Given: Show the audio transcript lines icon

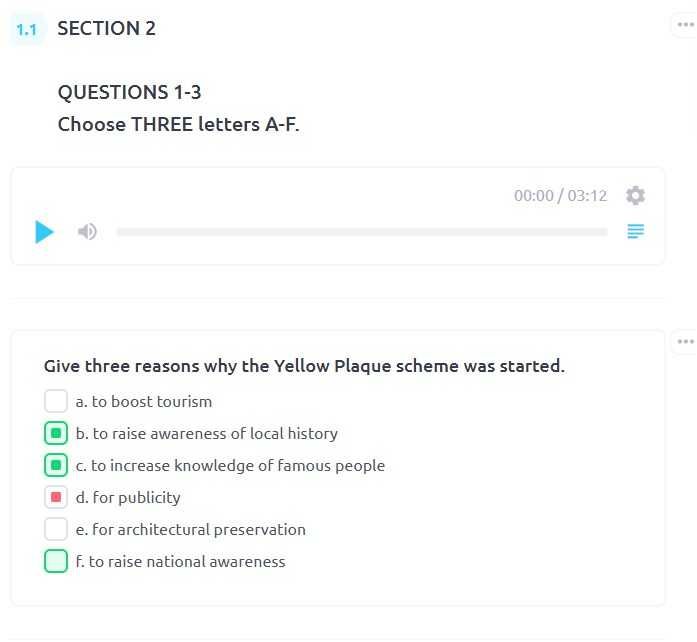Looking at the screenshot, I should pyautogui.click(x=635, y=232).
